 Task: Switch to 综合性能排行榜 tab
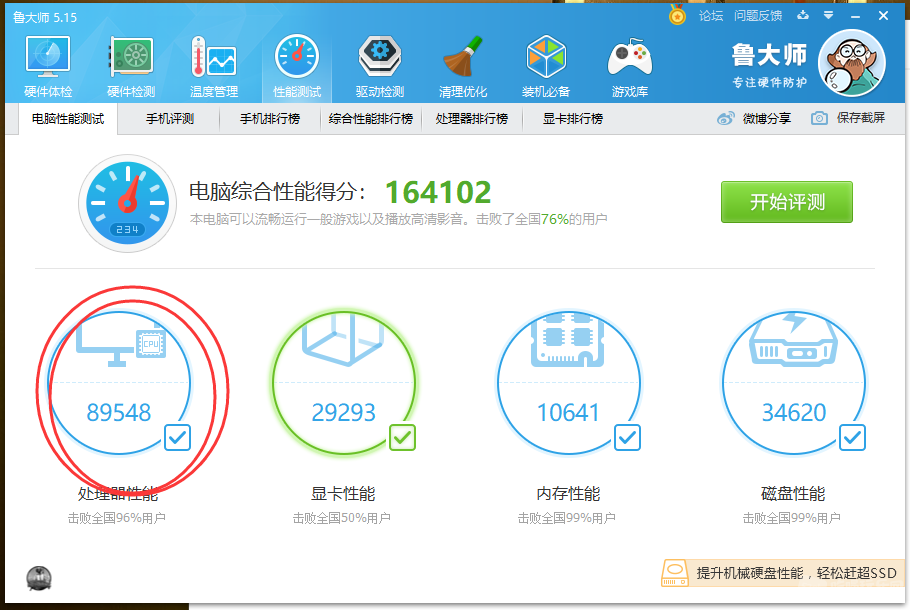point(371,119)
